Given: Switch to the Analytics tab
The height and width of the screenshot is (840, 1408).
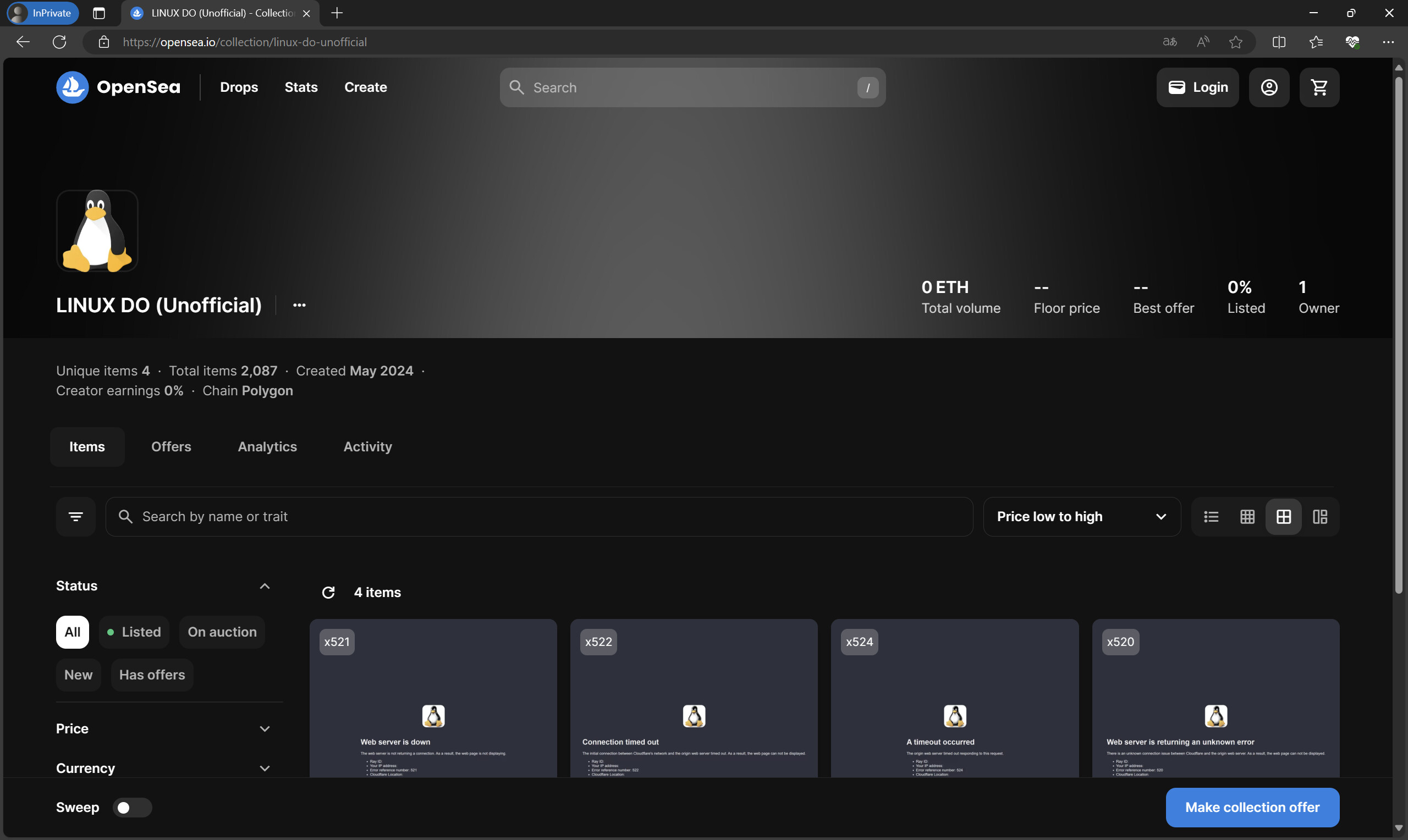Looking at the screenshot, I should click(x=267, y=447).
